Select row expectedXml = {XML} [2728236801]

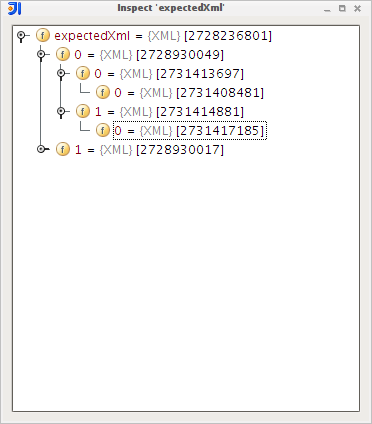point(163,36)
